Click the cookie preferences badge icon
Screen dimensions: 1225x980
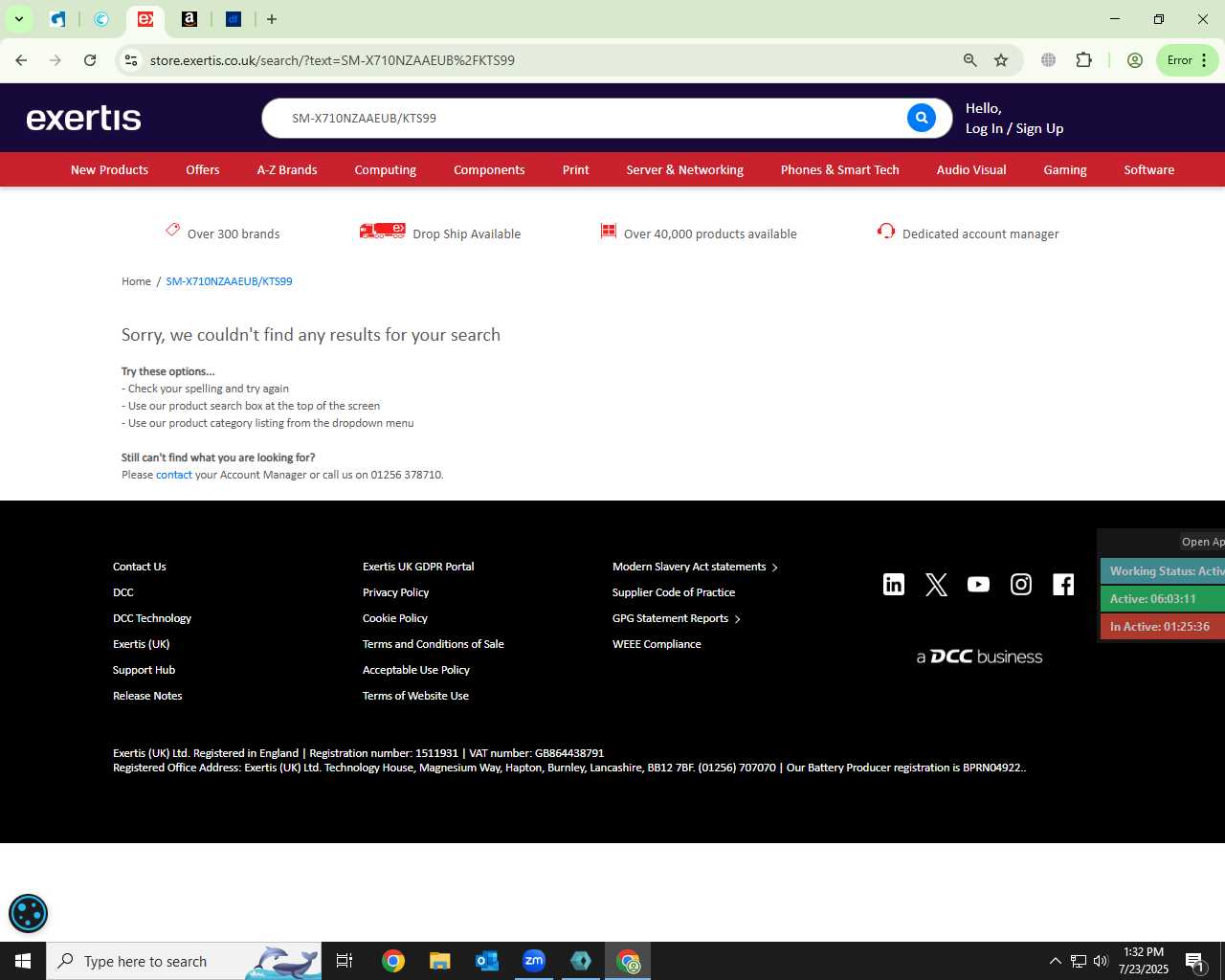(28, 913)
